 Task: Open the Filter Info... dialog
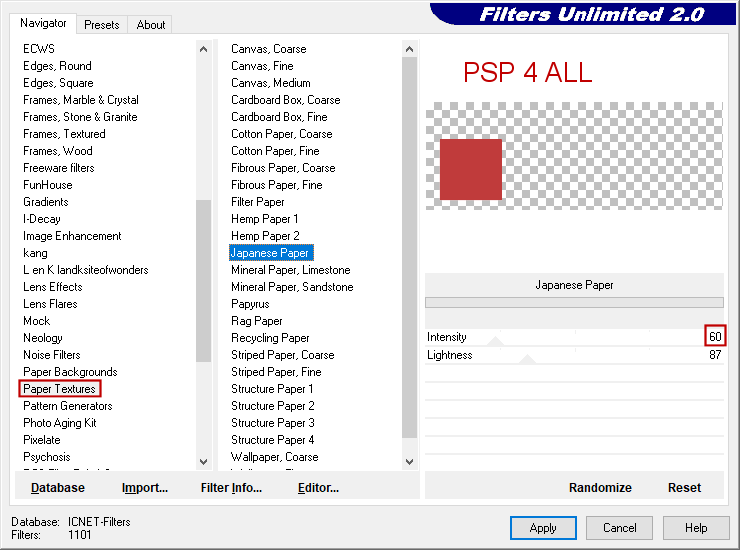coord(231,488)
